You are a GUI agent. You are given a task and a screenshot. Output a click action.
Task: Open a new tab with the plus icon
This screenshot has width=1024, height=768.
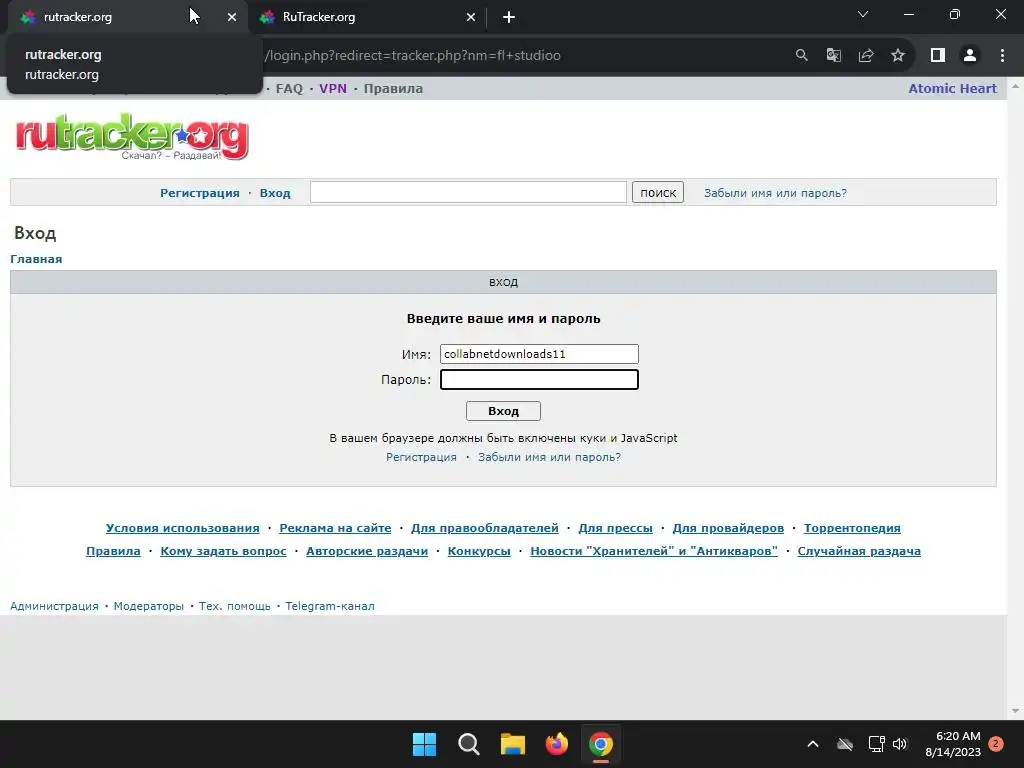coord(509,18)
